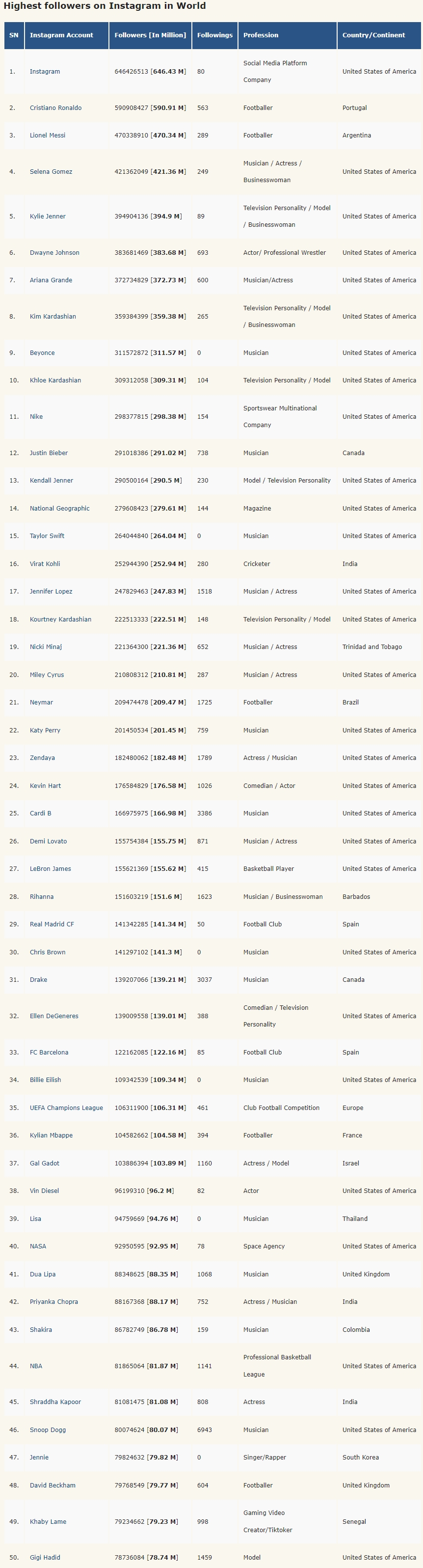Click the Jennie account link
Viewport: 423px width, 1568px height.
point(39,1457)
